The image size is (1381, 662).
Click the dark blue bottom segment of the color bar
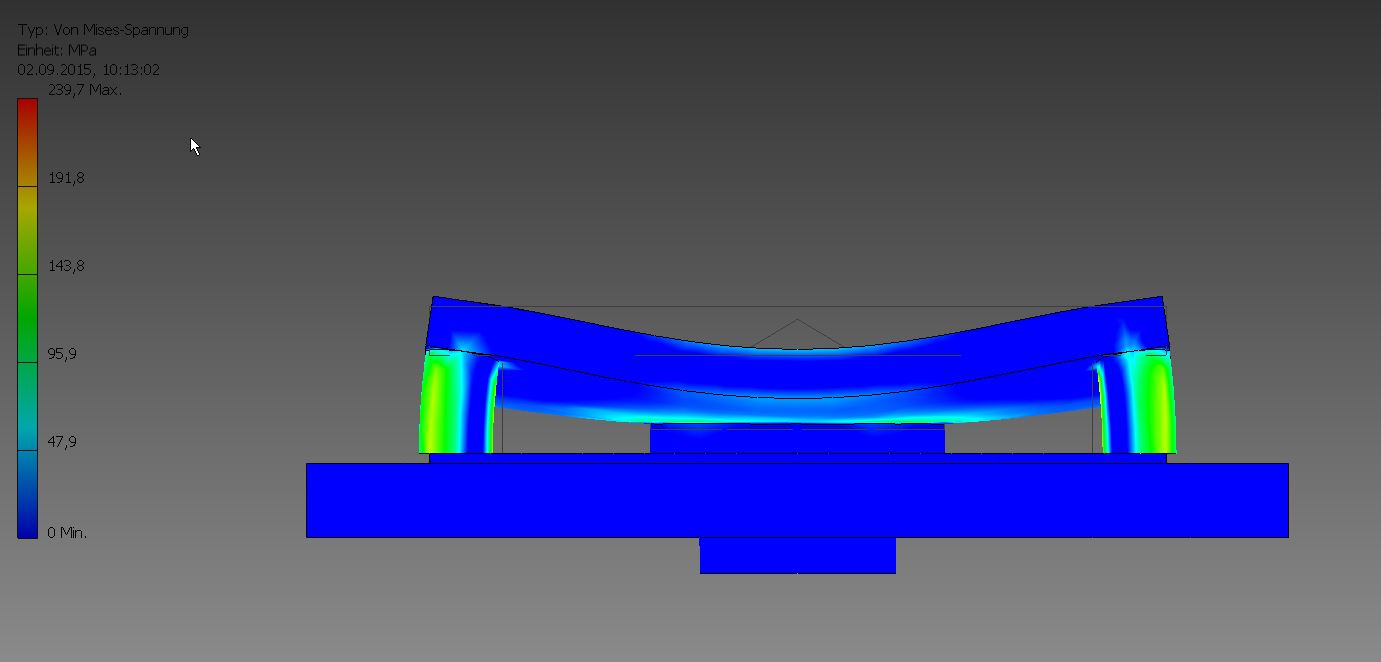[x=27, y=494]
